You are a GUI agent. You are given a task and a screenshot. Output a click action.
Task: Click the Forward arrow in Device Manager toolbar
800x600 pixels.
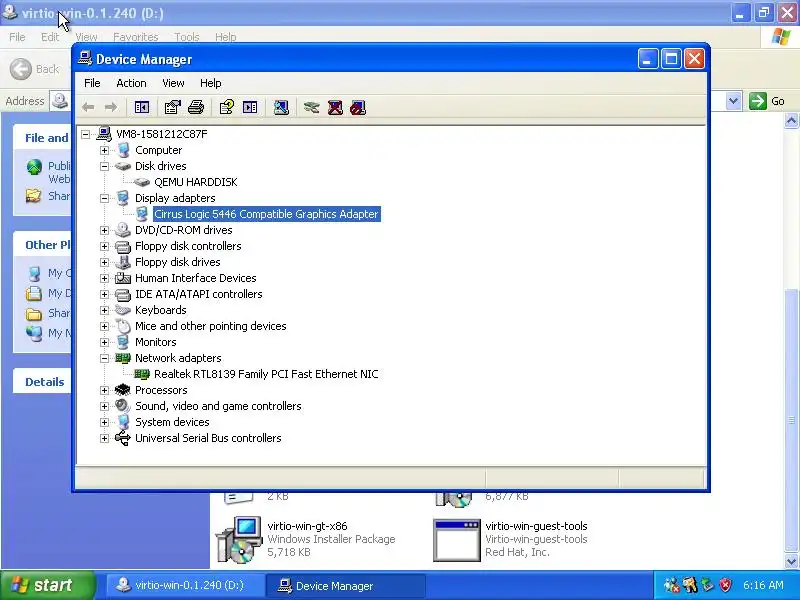pos(111,107)
